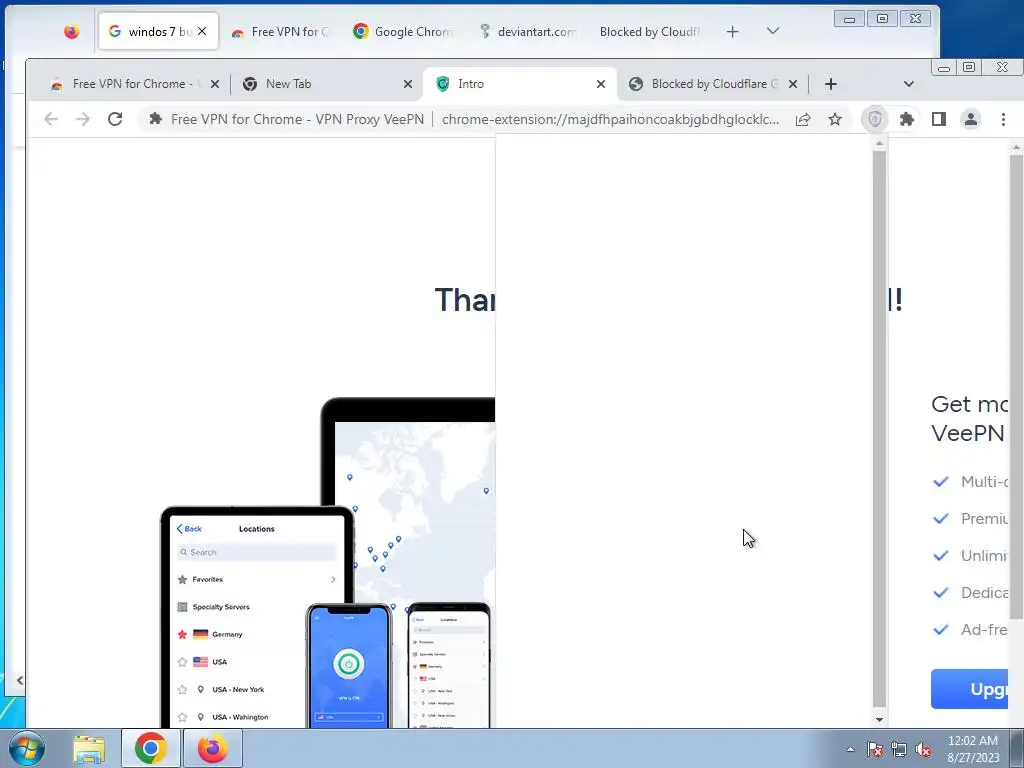Close the Free VPN for Chrome tab
1024x768 pixels.
pyautogui.click(x=215, y=84)
